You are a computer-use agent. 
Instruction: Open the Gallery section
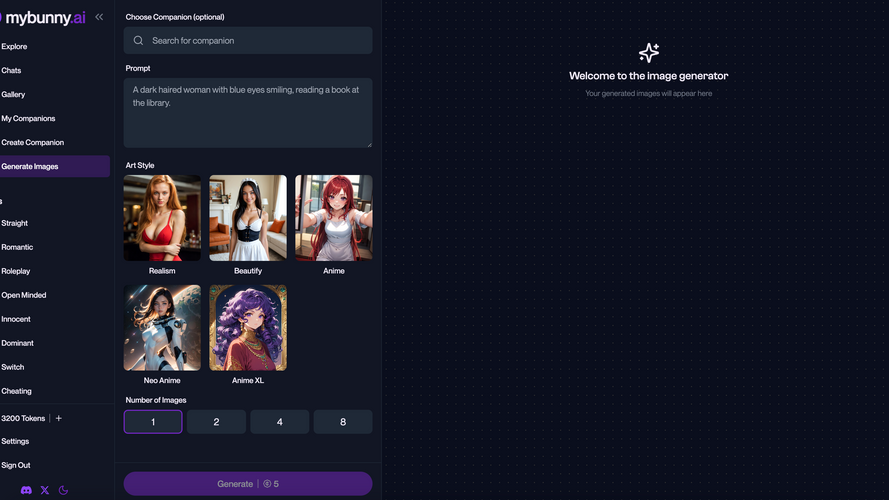pos(13,95)
